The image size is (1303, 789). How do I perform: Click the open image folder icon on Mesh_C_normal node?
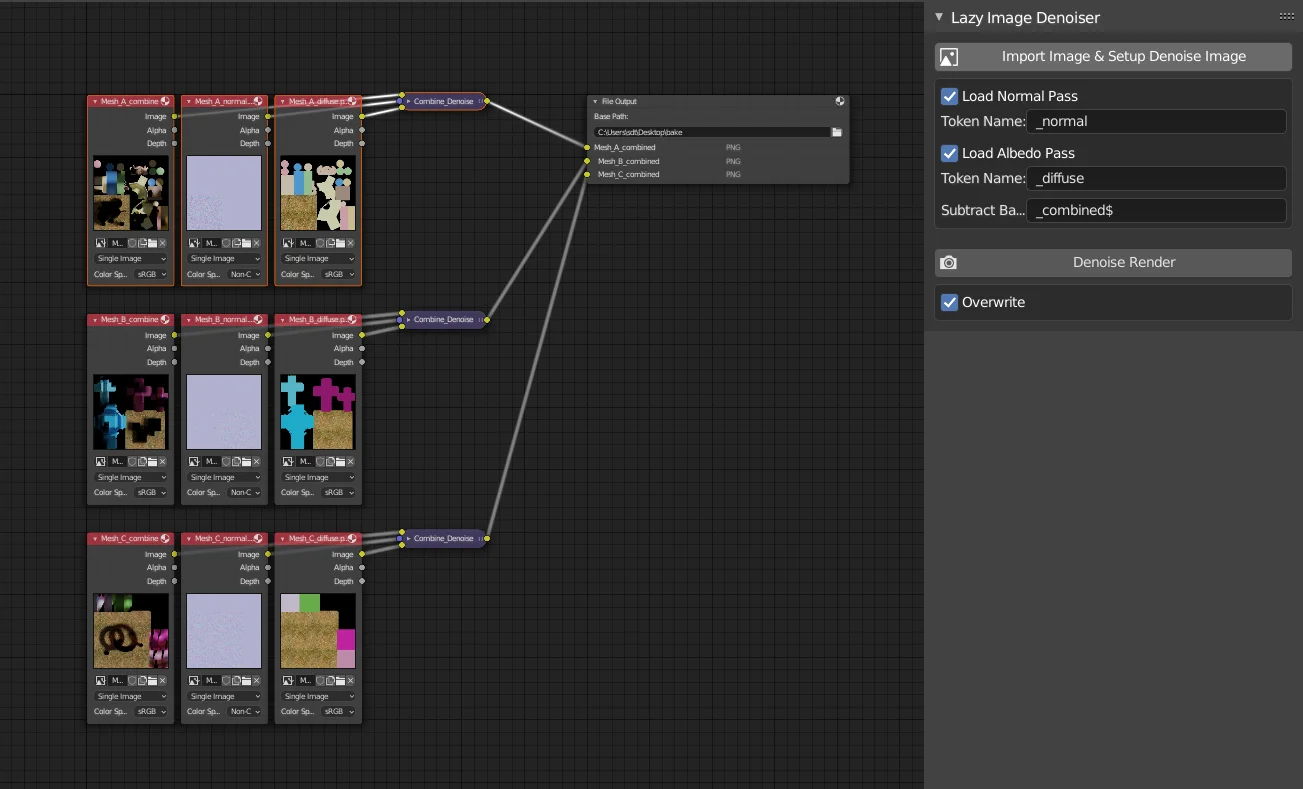(246, 680)
